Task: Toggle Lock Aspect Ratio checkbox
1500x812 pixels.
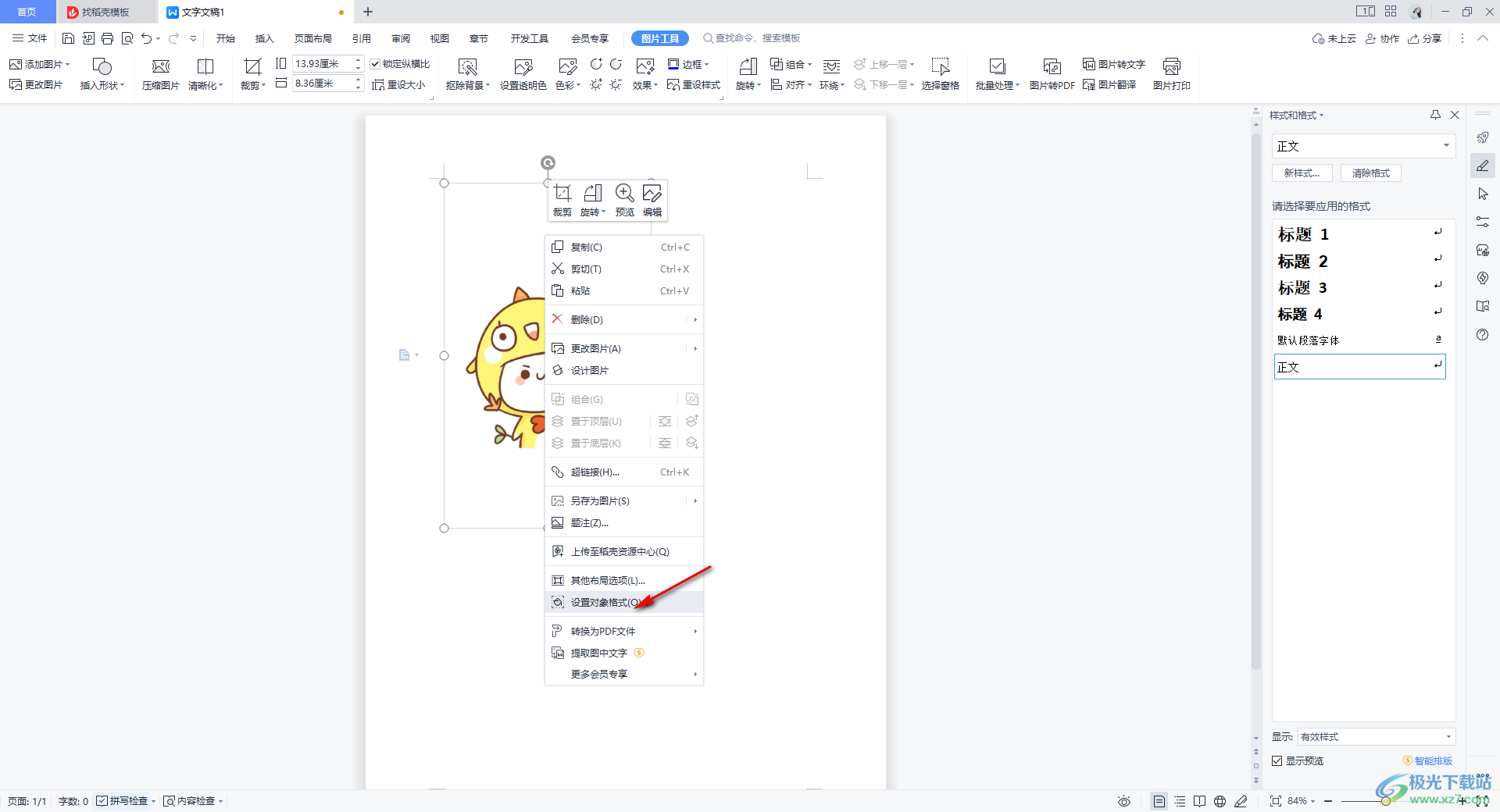Action: coord(376,64)
